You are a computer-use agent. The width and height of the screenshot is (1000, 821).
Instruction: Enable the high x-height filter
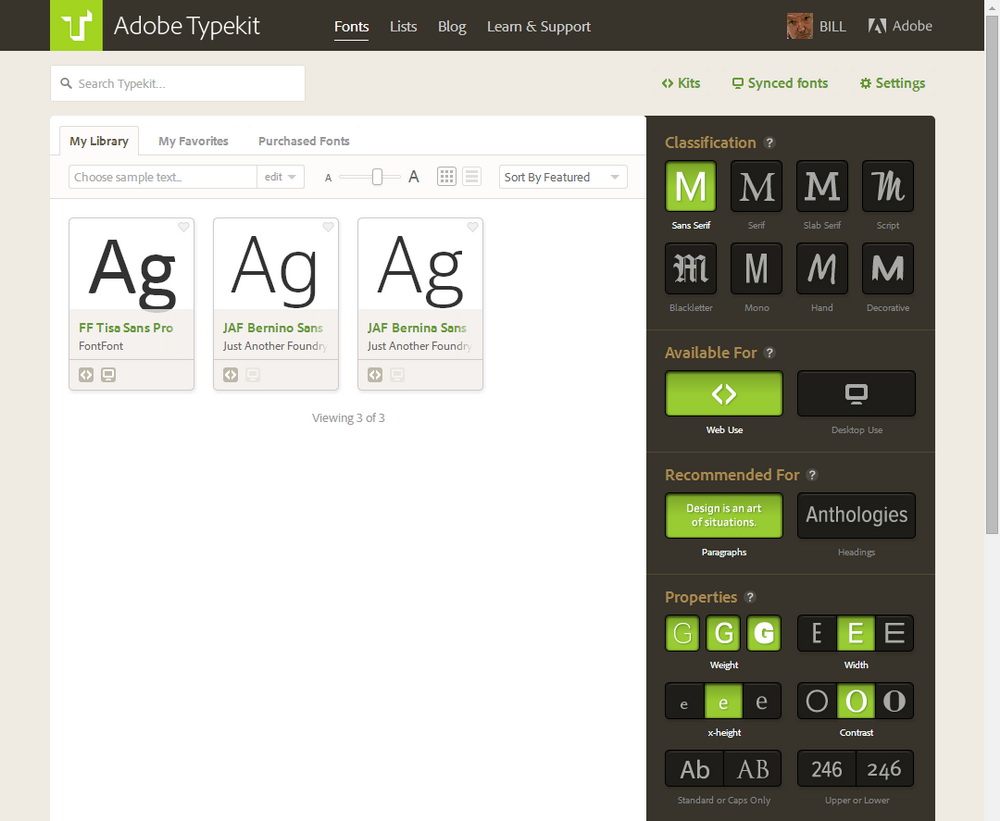point(761,701)
